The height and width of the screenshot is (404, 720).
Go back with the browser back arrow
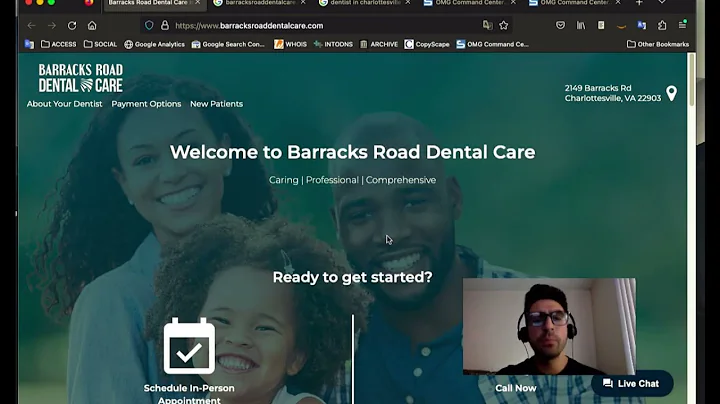(x=31, y=26)
